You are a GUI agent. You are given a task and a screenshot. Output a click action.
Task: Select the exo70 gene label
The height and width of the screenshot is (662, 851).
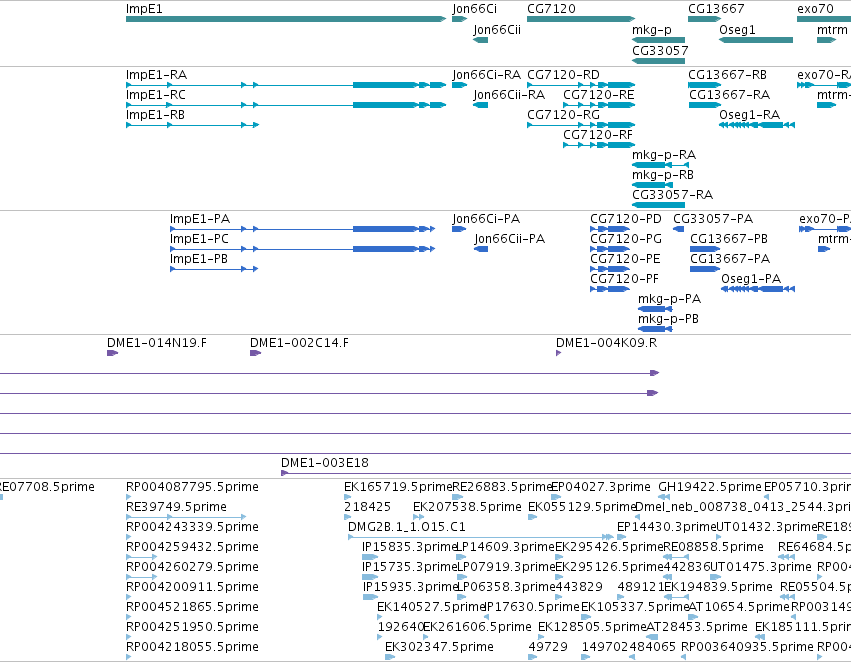coord(815,9)
